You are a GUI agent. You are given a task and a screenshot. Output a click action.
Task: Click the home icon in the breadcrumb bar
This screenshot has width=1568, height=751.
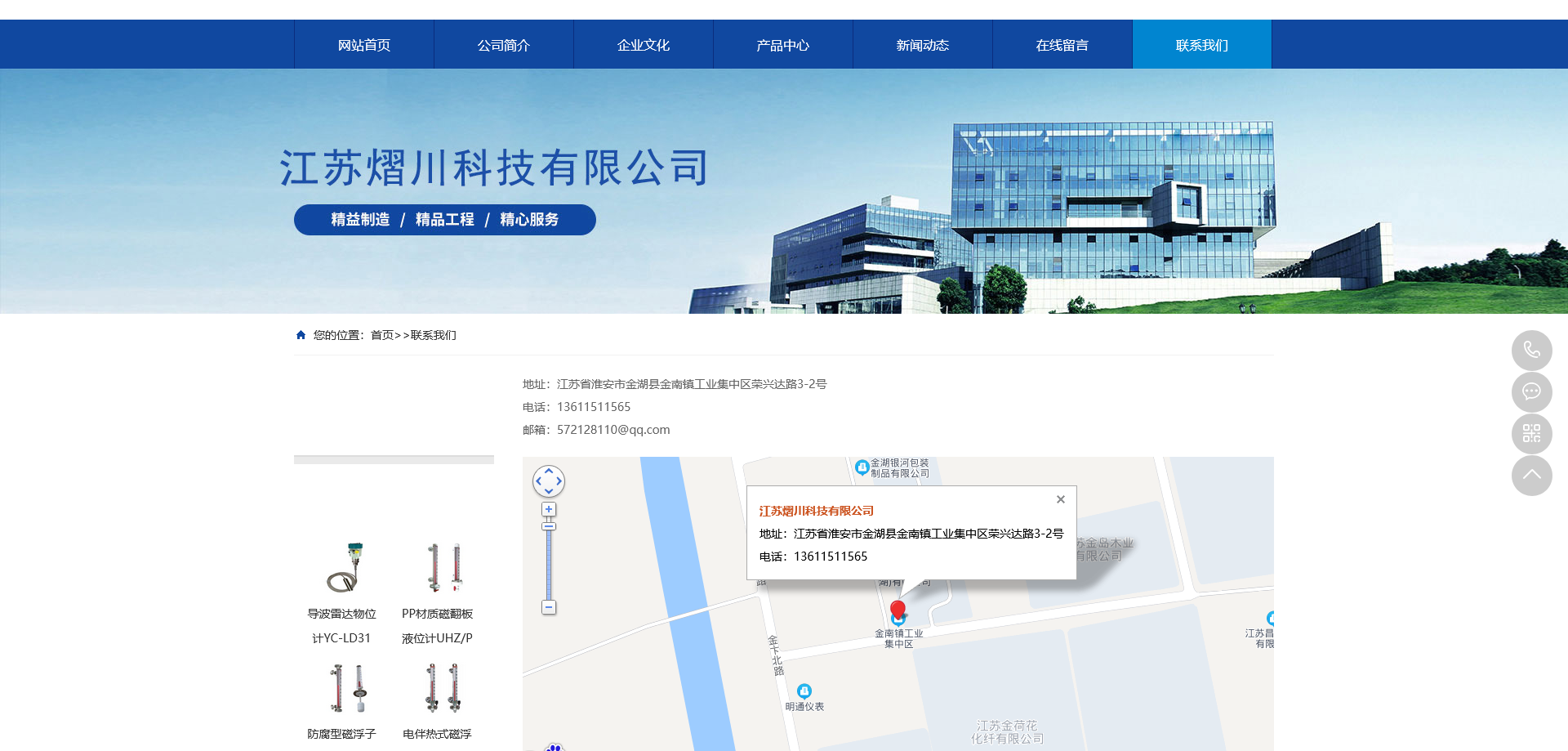[x=300, y=334]
